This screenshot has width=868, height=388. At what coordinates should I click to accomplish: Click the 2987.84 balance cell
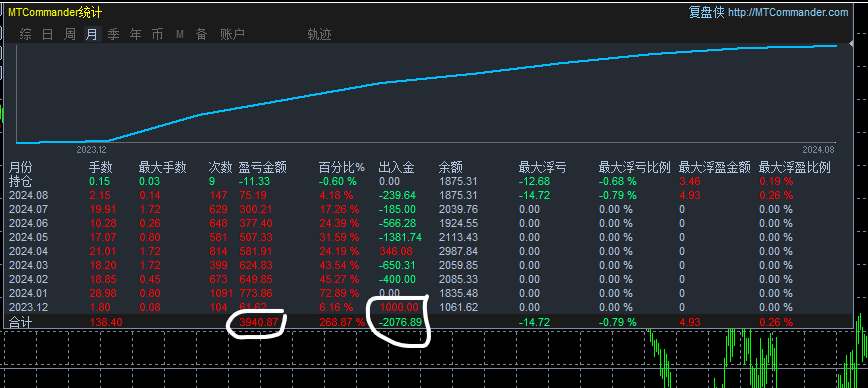coord(458,251)
